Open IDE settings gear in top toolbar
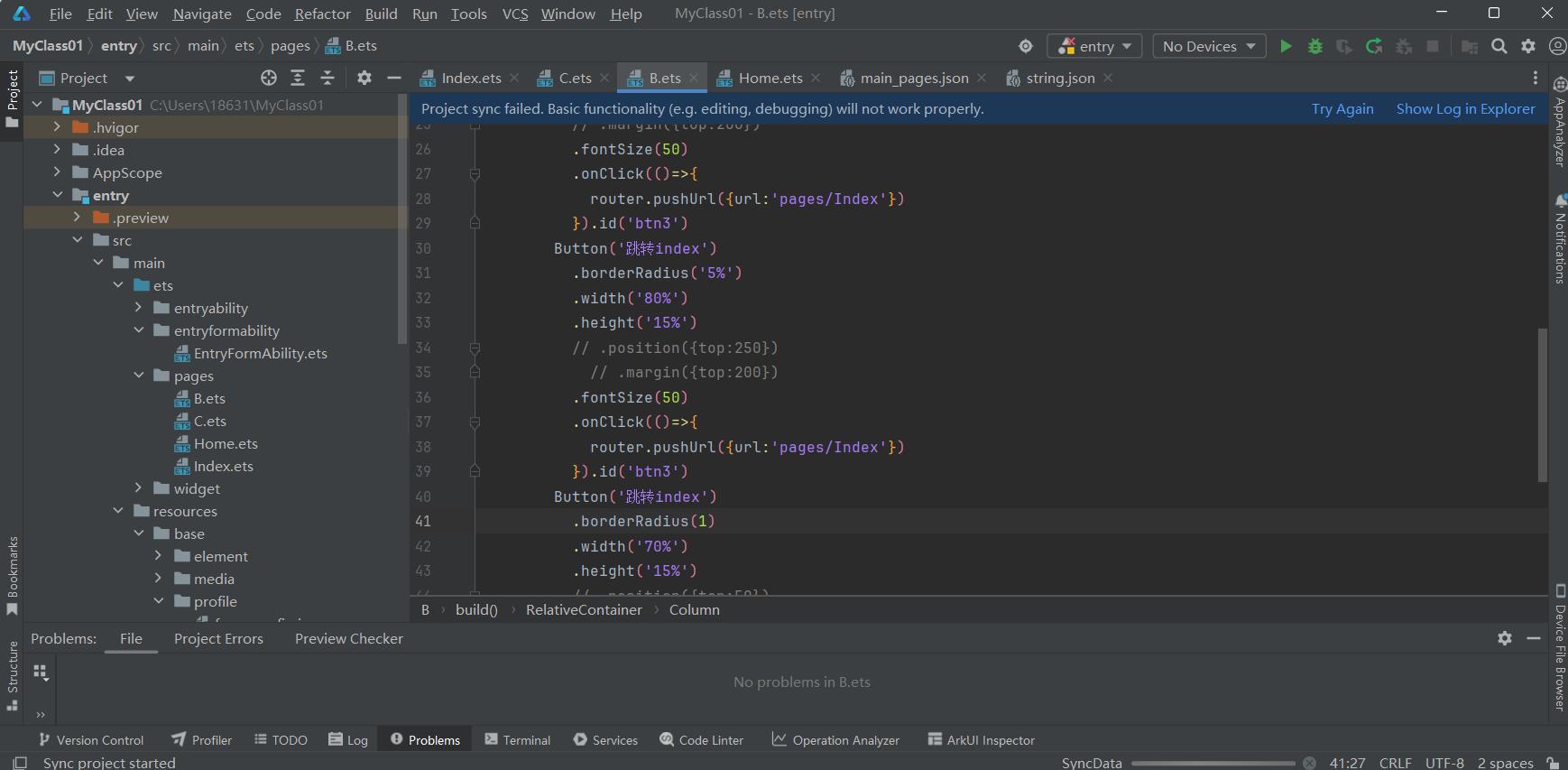Image resolution: width=1568 pixels, height=770 pixels. pyautogui.click(x=1528, y=46)
